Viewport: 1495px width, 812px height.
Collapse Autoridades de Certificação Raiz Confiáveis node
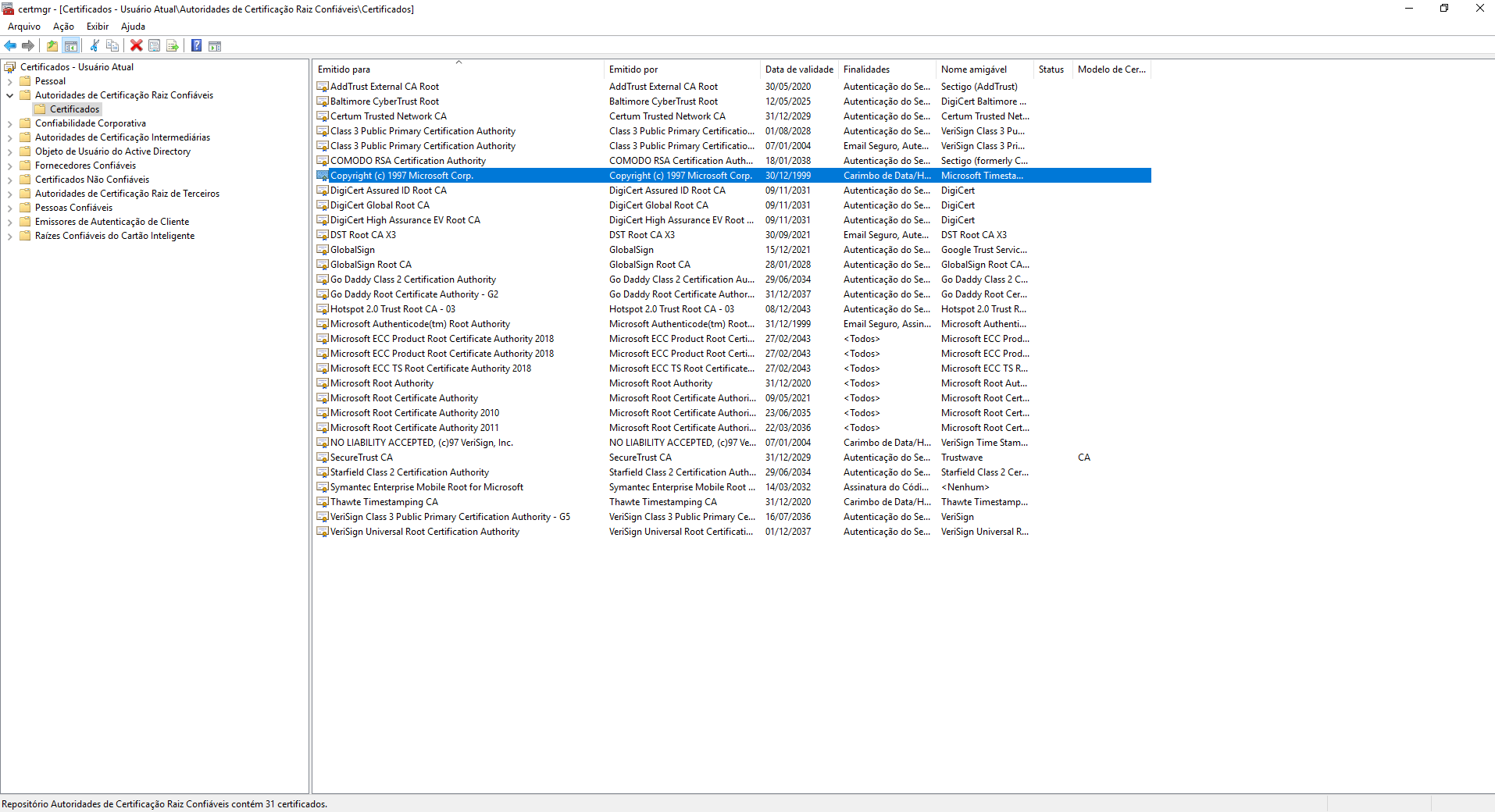point(9,95)
